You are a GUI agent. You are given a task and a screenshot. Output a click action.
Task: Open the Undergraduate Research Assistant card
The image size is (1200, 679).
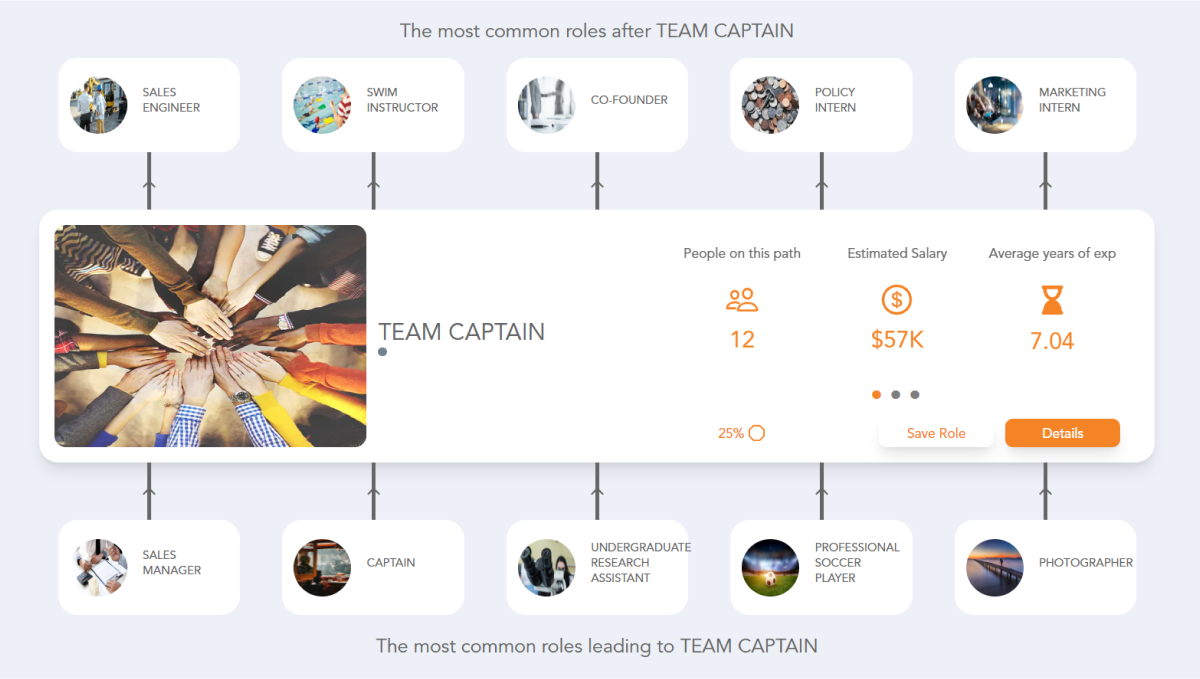click(597, 567)
